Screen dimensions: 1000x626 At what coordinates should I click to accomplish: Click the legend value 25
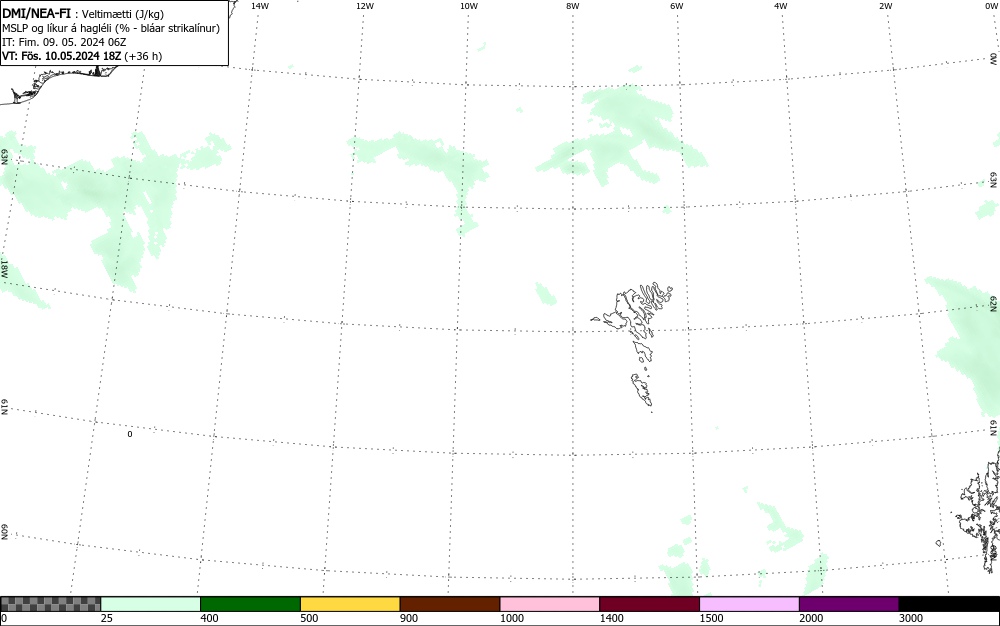tap(107, 618)
